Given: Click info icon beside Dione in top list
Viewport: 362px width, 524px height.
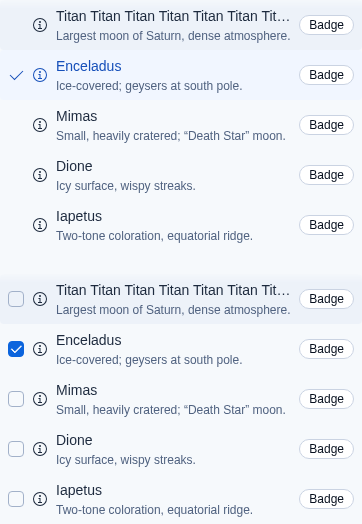Looking at the screenshot, I should [40, 175].
